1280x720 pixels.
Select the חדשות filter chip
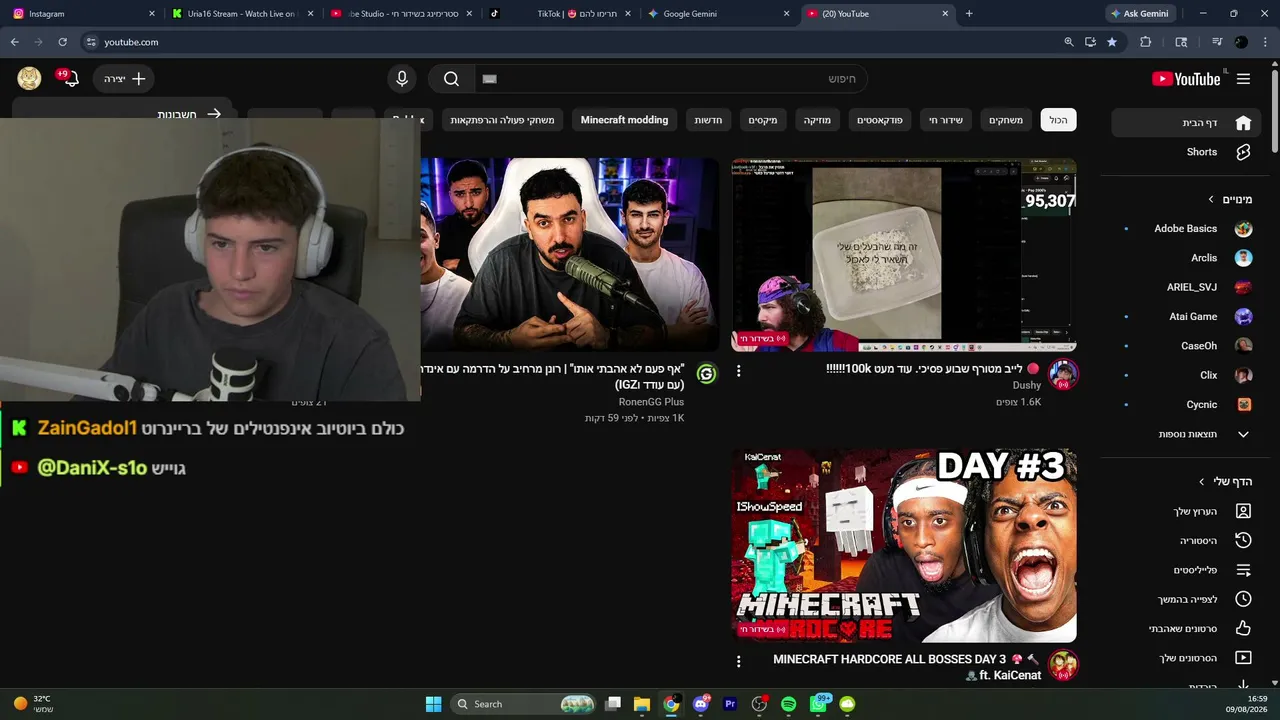[x=708, y=120]
